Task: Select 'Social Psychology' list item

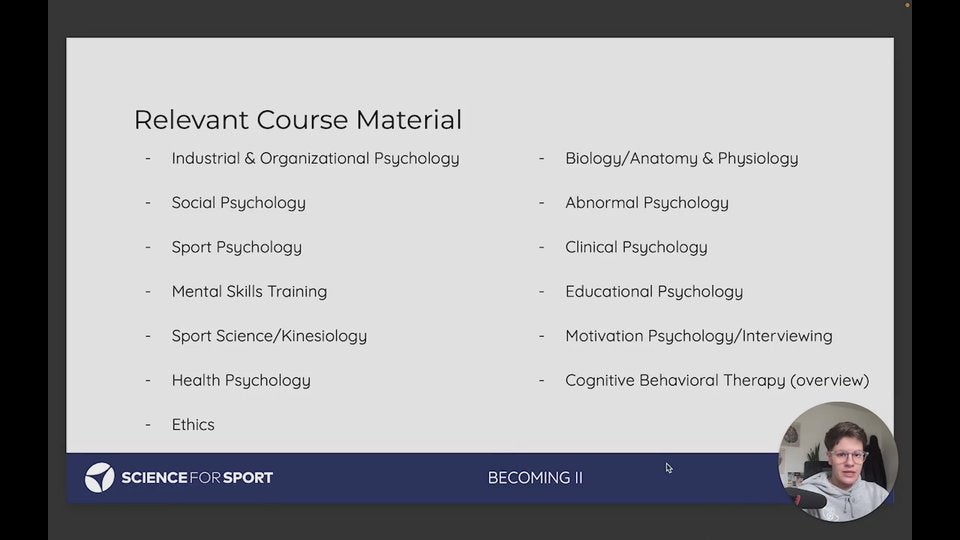Action: [x=239, y=203]
